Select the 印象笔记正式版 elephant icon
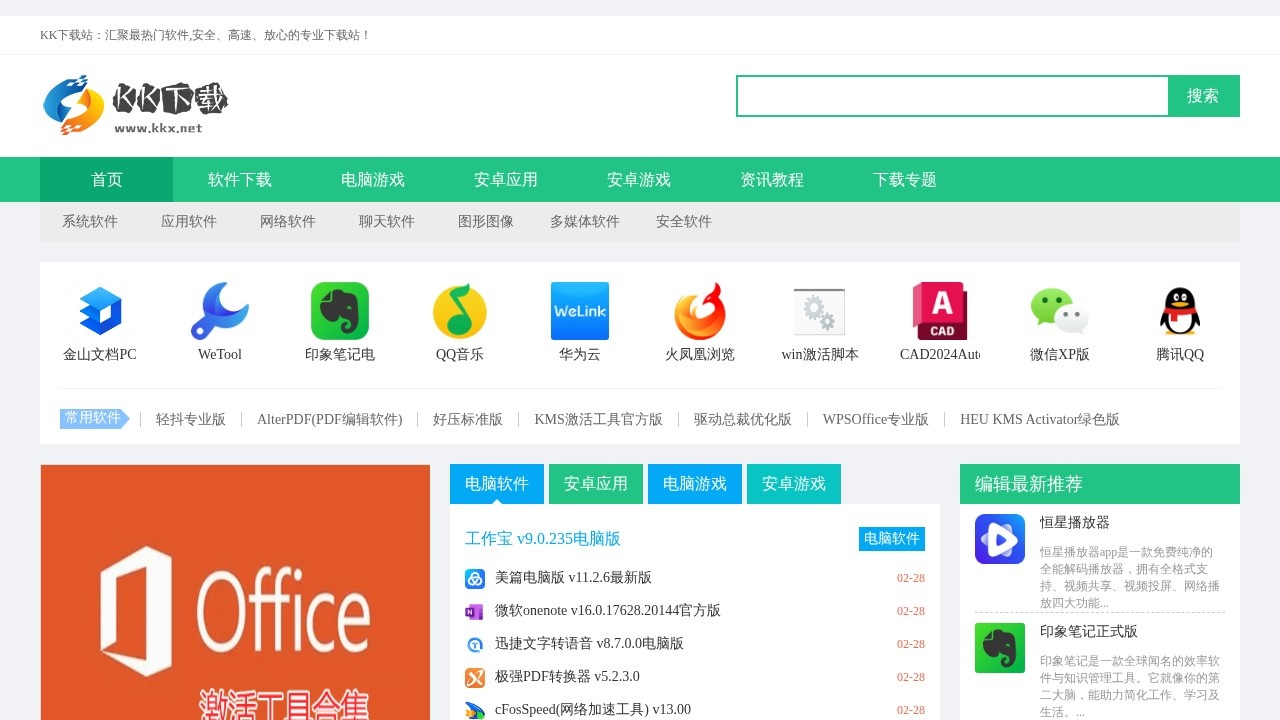Image resolution: width=1280 pixels, height=720 pixels. pyautogui.click(x=999, y=649)
